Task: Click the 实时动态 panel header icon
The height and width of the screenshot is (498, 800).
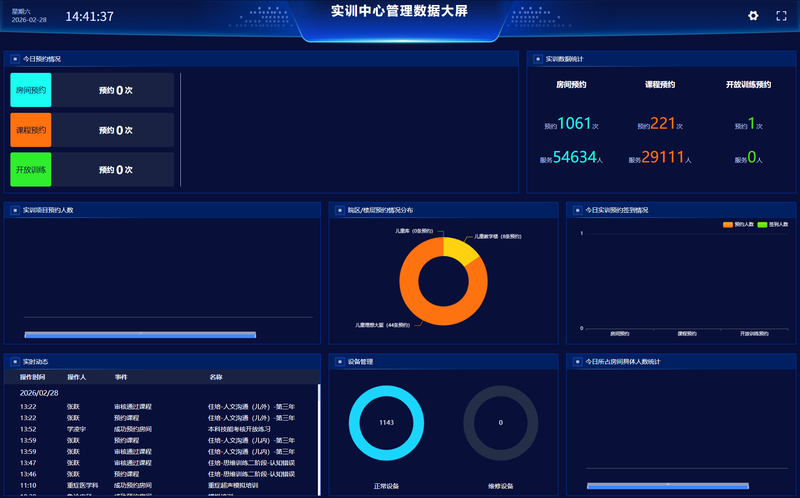Action: click(15, 361)
